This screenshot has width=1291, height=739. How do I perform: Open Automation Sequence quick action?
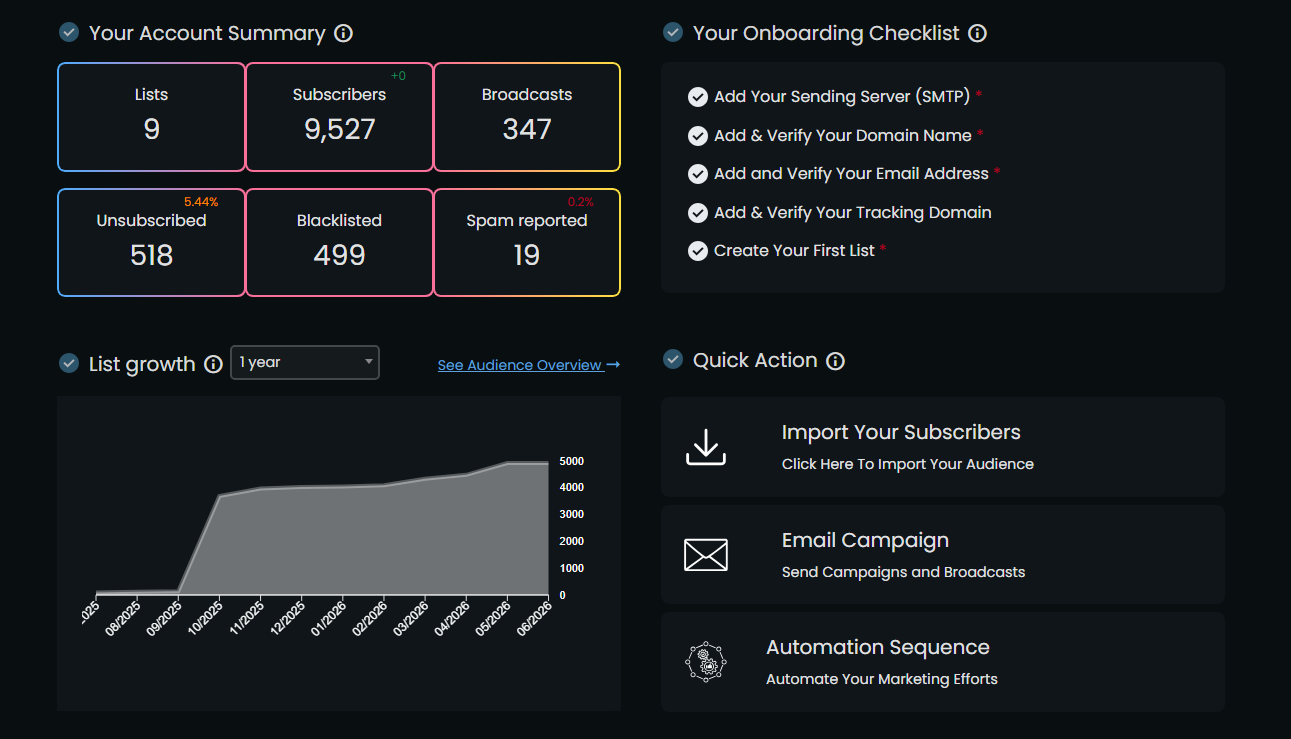[943, 662]
